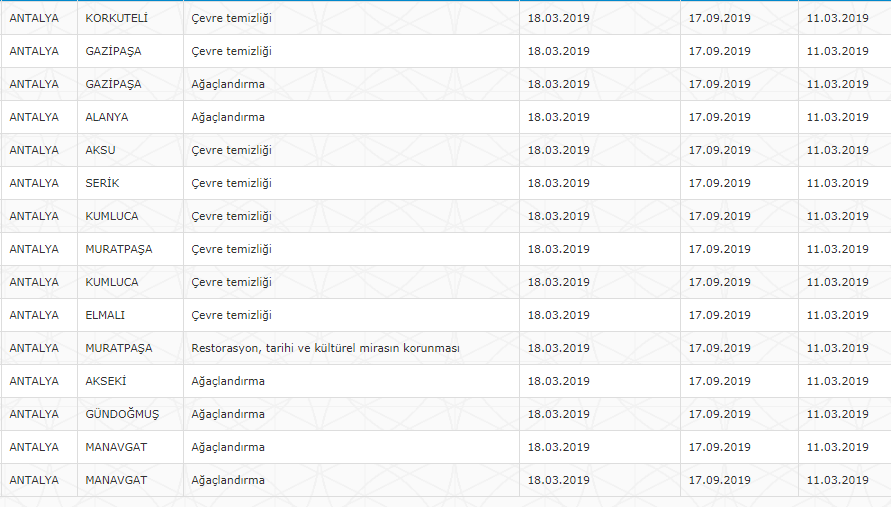Click the KORKUTELİ district cell
Image resolution: width=891 pixels, height=507 pixels.
pyautogui.click(x=116, y=18)
